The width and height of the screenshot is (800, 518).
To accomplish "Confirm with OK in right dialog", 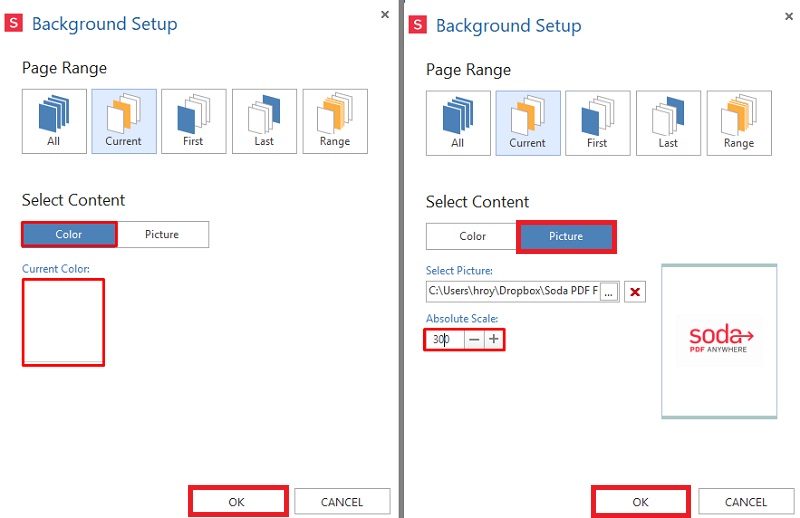I will pyautogui.click(x=641, y=502).
